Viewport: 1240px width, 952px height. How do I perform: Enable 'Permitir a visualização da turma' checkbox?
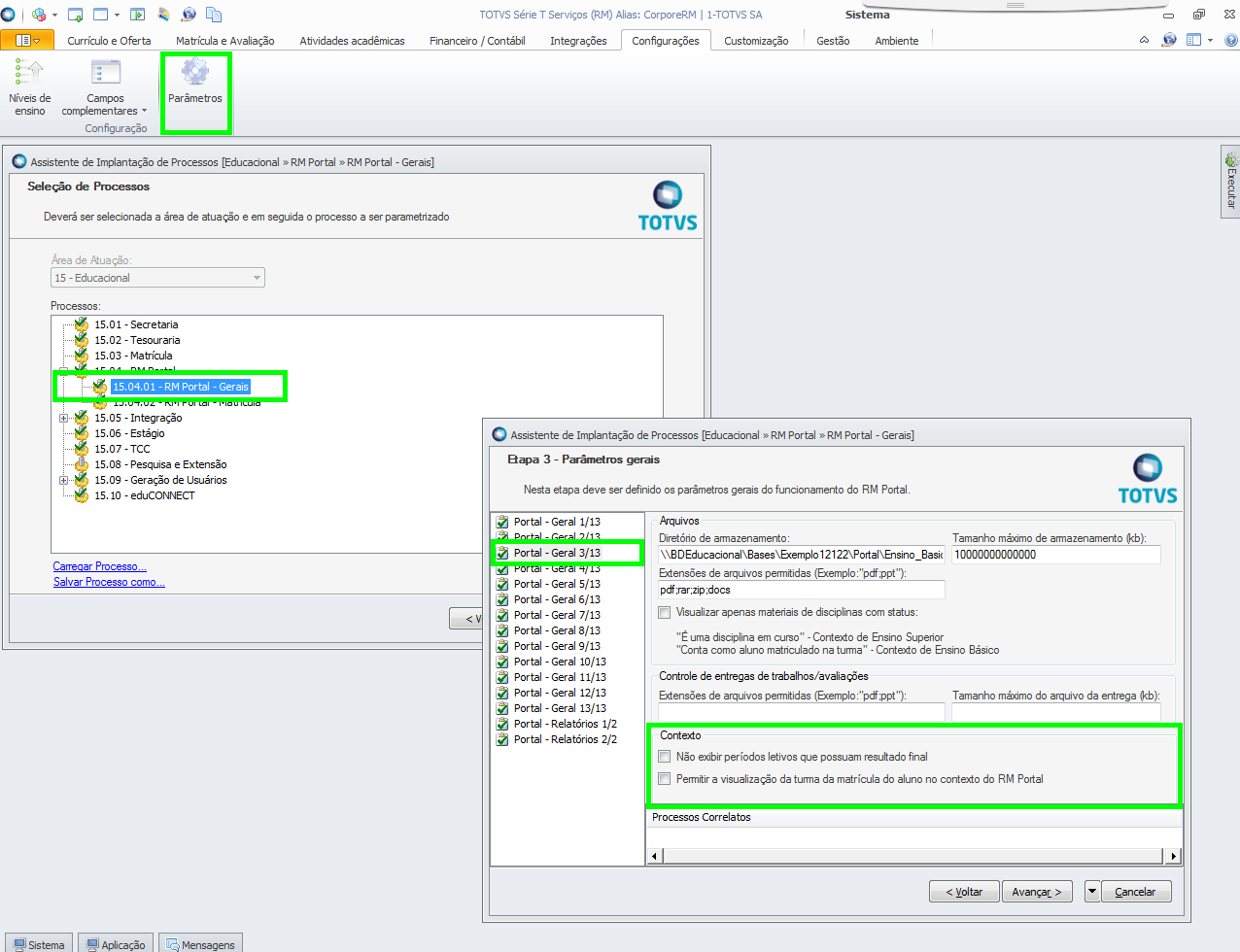pos(665,779)
